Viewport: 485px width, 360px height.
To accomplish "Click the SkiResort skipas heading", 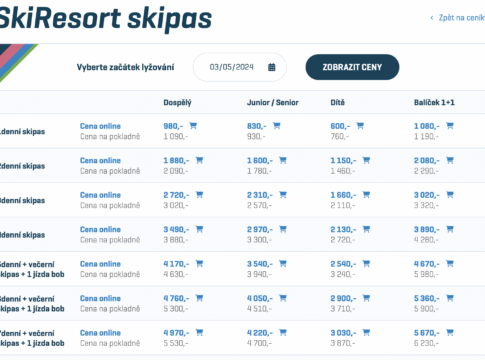I will click(105, 18).
